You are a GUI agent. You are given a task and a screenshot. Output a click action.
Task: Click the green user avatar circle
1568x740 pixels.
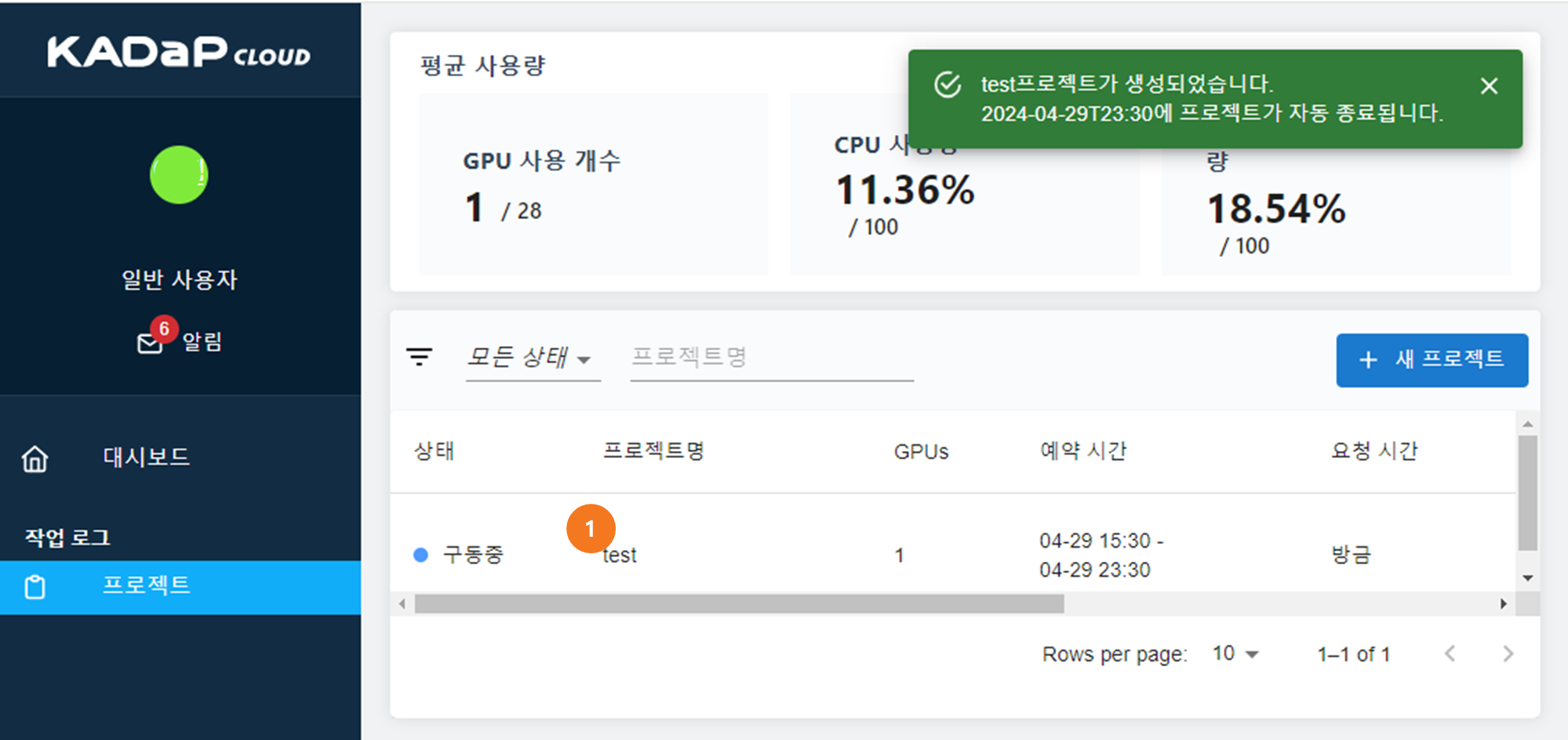[179, 175]
